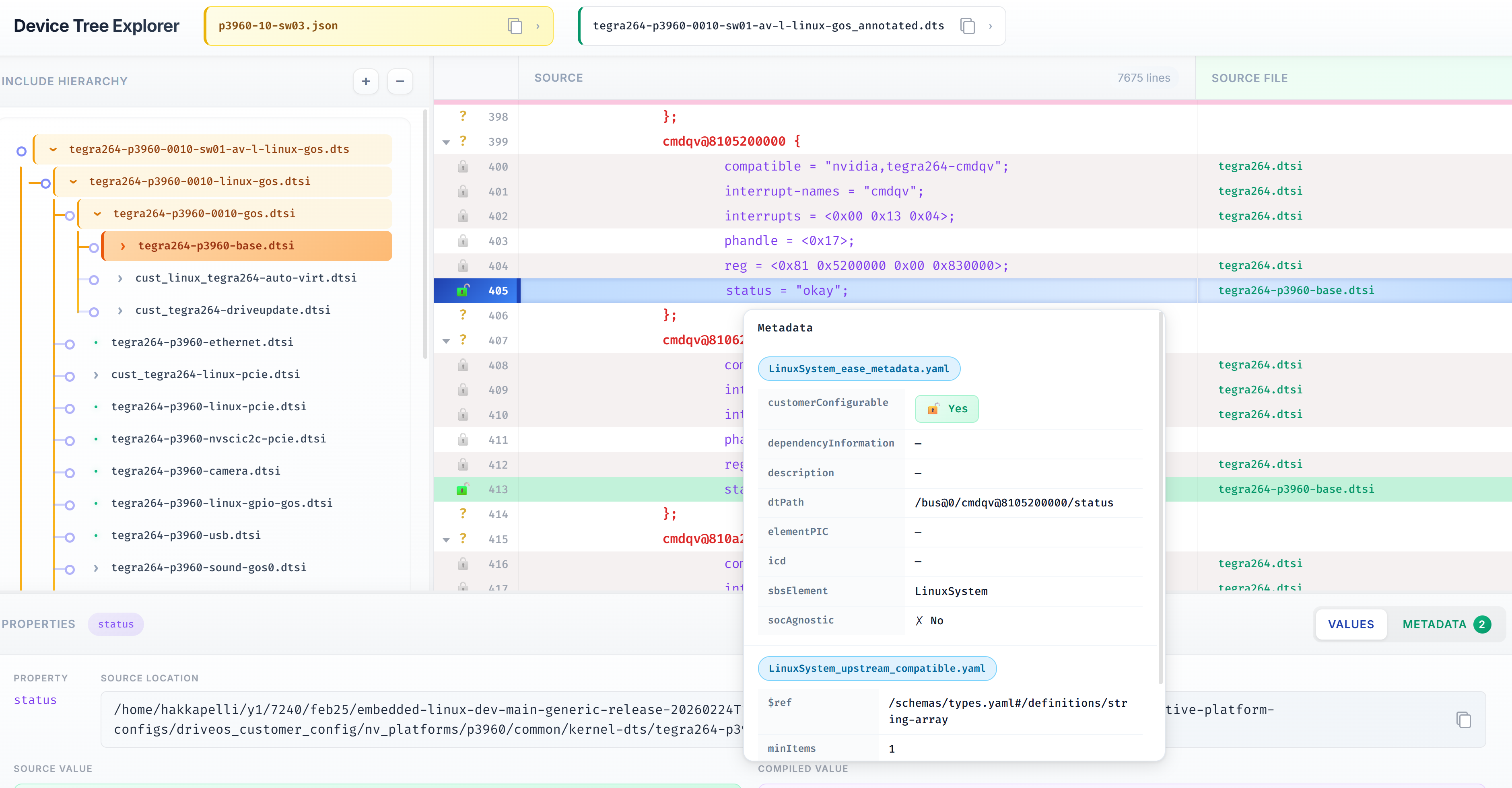This screenshot has width=1512, height=788.
Task: Select tegra264-p3960-linux-gpio-gos.dtsi in hierarchy
Action: (222, 503)
